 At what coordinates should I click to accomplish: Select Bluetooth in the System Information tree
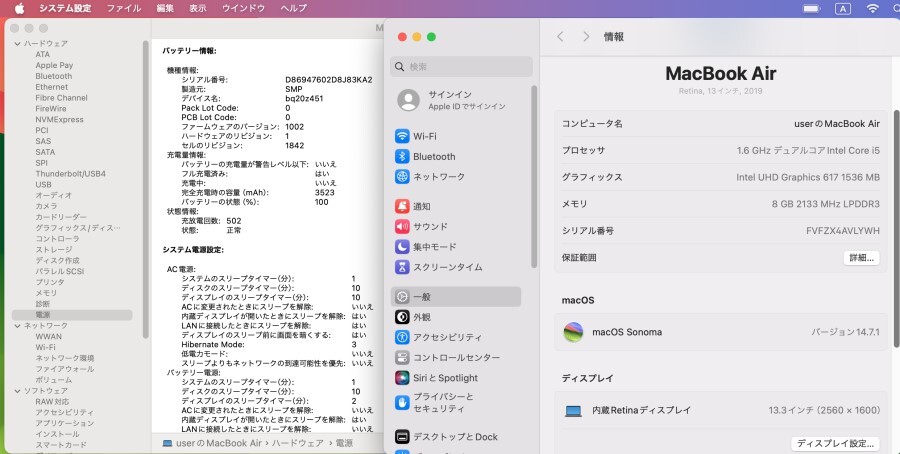click(53, 76)
